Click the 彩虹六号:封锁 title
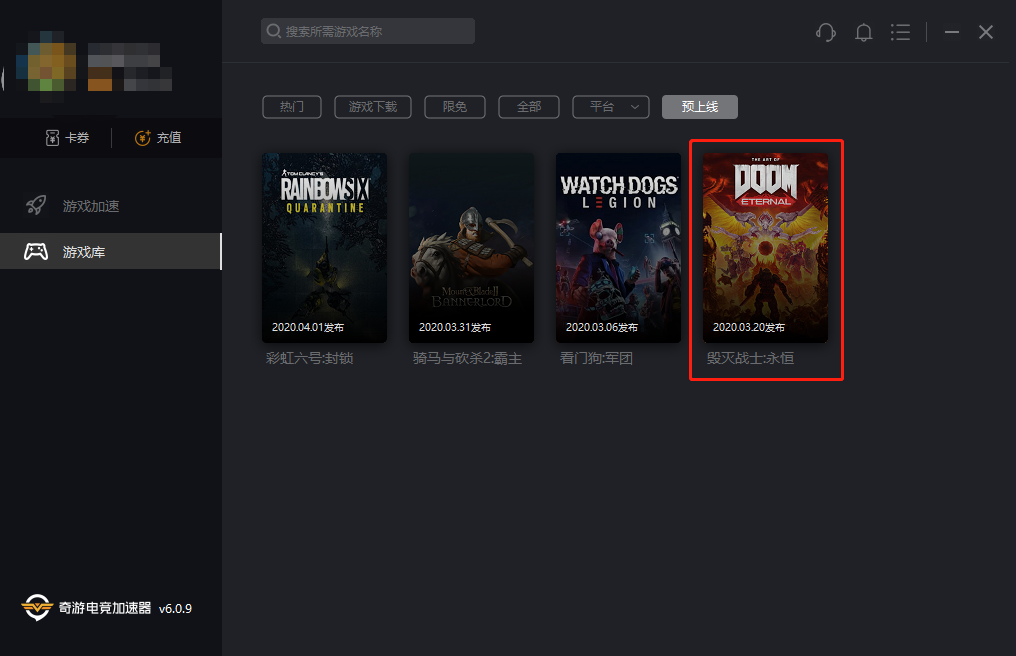Viewport: 1016px width, 656px height. tap(310, 358)
